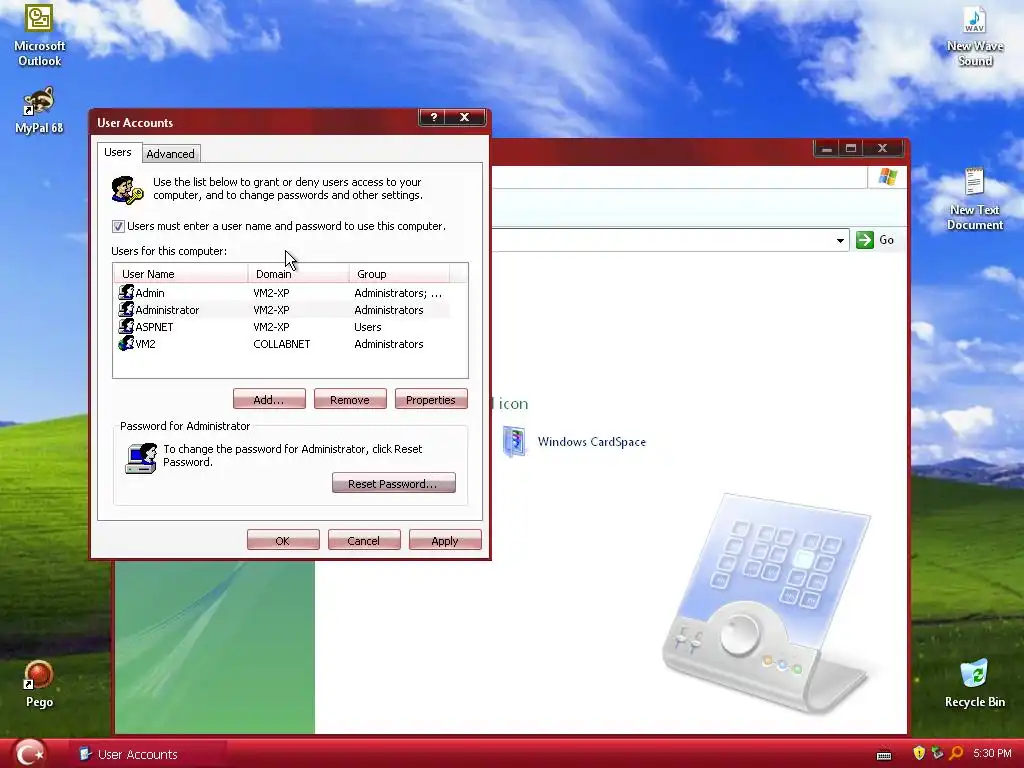Image resolution: width=1024 pixels, height=768 pixels.
Task: Click the Administrator user icon in list
Action: 126,310
